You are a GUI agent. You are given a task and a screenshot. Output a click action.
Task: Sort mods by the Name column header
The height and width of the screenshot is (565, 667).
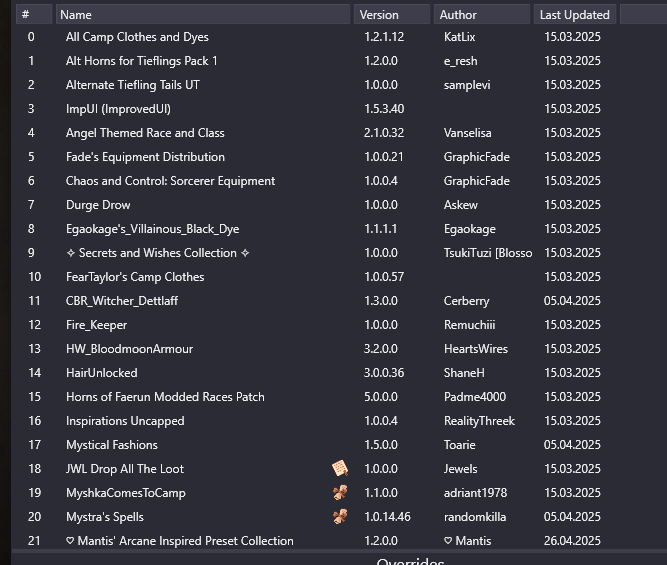point(203,14)
